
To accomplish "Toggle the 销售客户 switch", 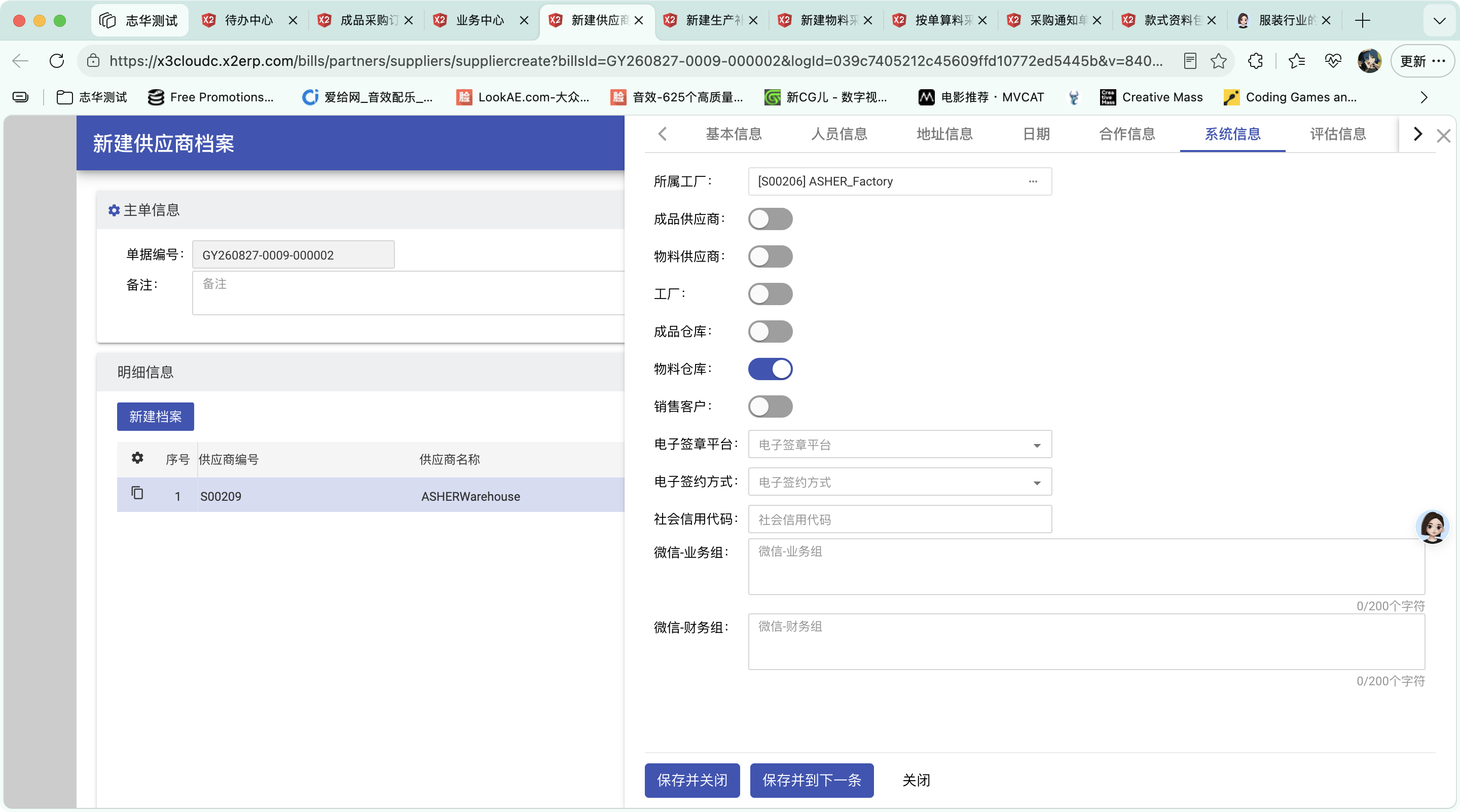I will pos(770,407).
